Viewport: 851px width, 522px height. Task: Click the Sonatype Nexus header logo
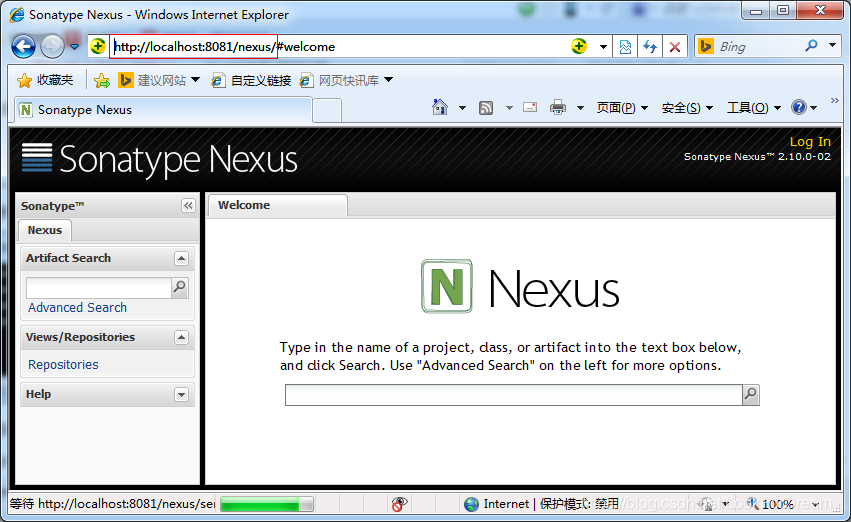159,160
